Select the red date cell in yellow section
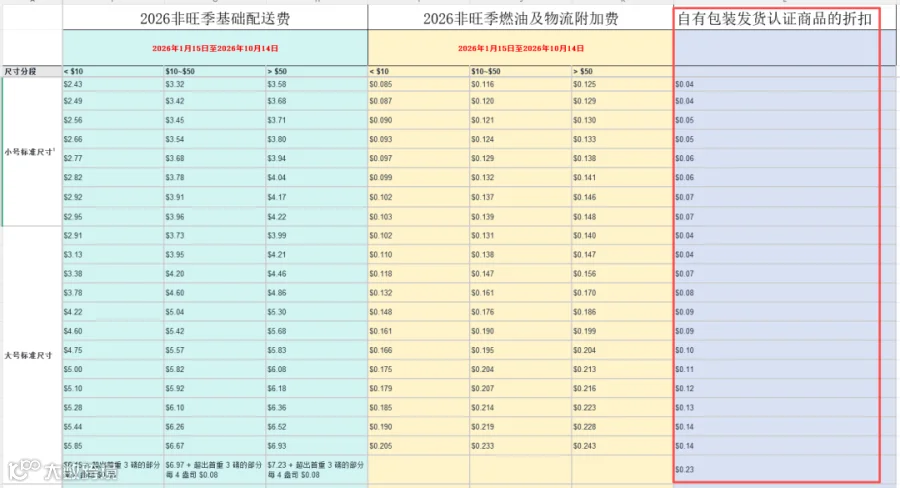This screenshot has width=900, height=488. 521,48
